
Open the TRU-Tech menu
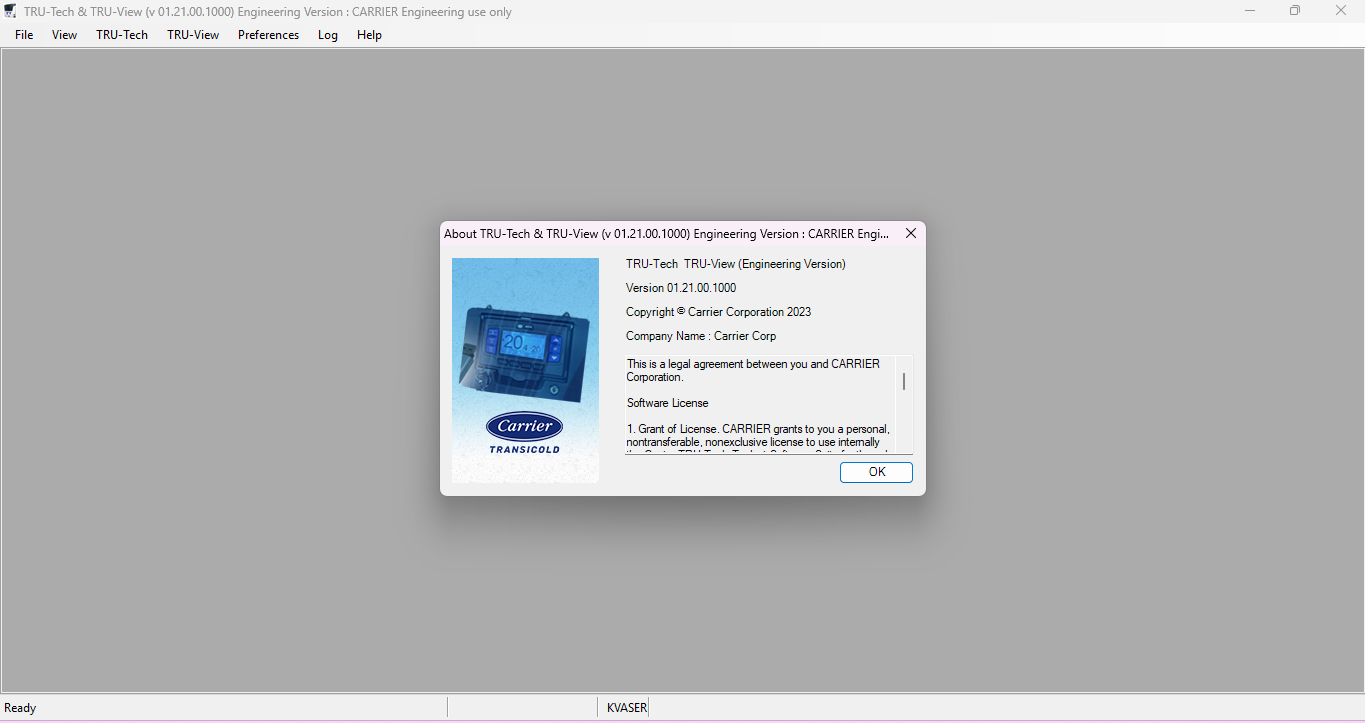tap(122, 34)
